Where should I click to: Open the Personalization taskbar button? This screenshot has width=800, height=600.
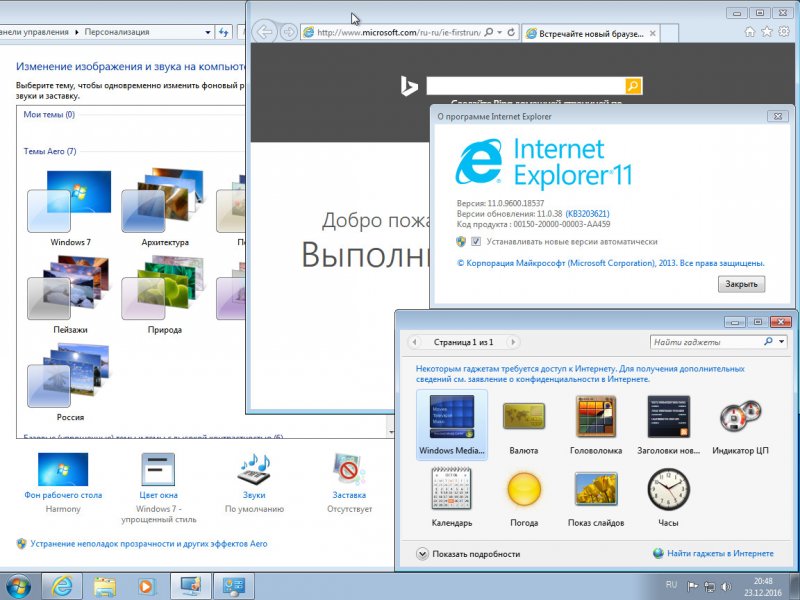click(x=190, y=586)
